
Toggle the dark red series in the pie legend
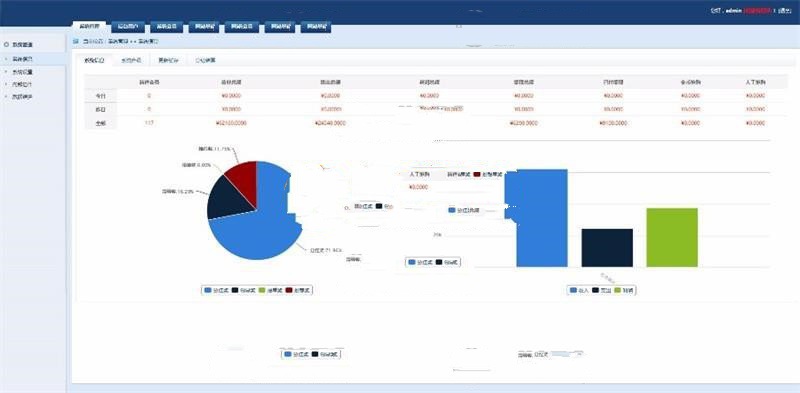298,290
